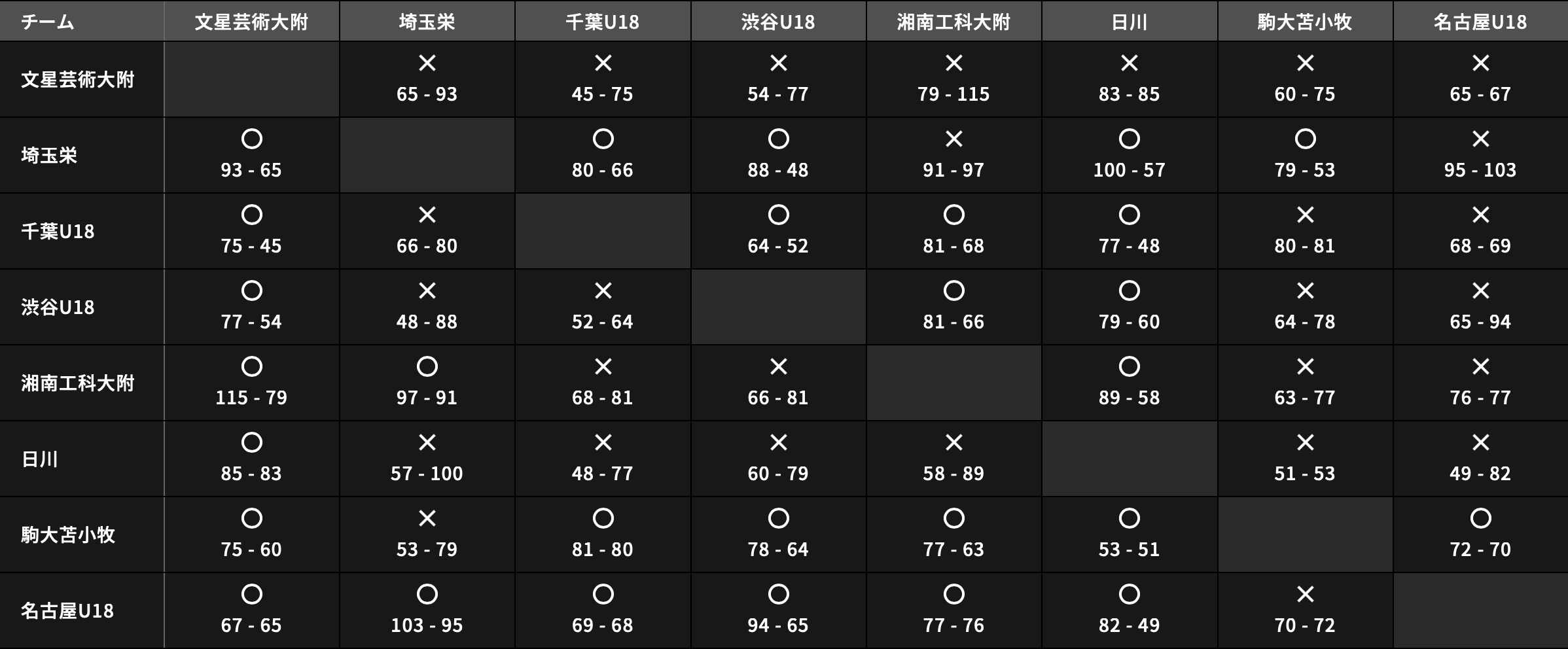The height and width of the screenshot is (649, 1568).
Task: Click the 103 - 95 score
Action: click(427, 625)
